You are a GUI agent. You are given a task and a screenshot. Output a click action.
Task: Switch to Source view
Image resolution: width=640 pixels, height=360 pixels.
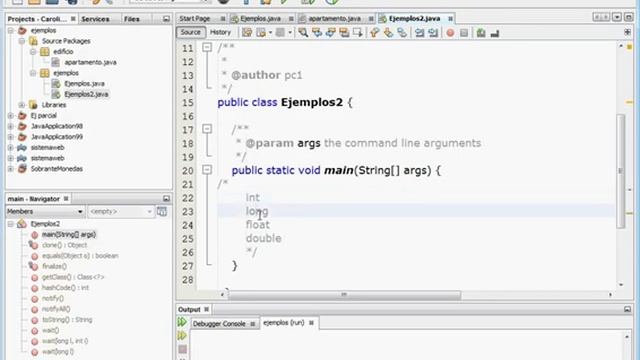point(191,32)
